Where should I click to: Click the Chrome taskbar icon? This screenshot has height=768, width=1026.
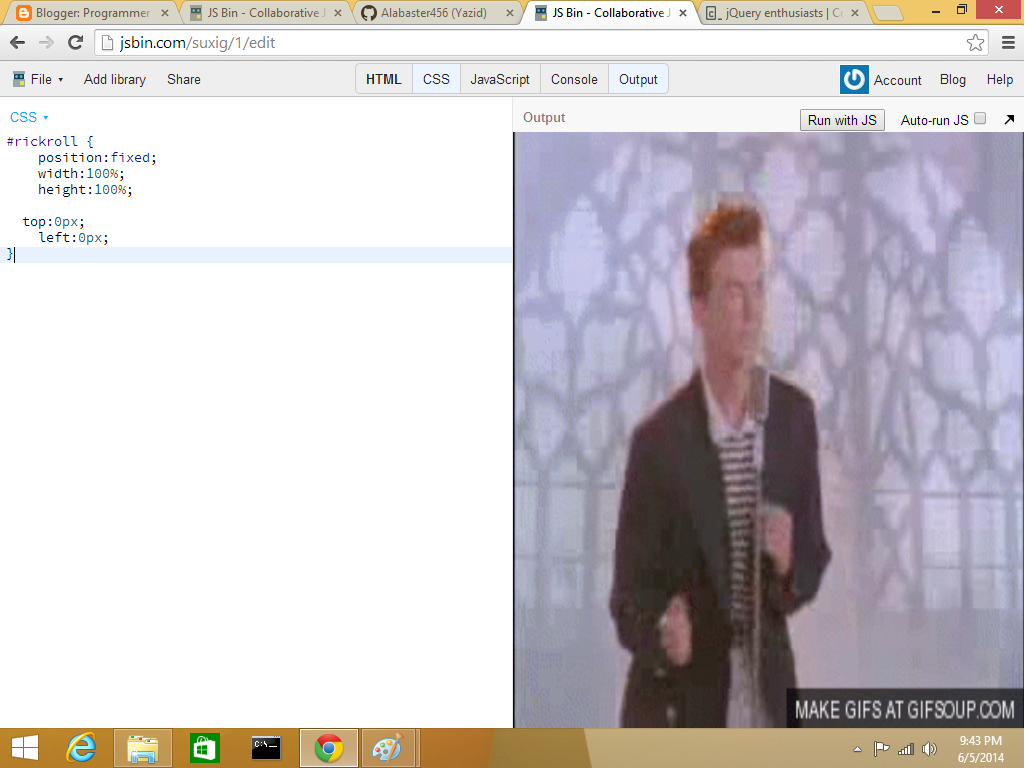click(328, 748)
